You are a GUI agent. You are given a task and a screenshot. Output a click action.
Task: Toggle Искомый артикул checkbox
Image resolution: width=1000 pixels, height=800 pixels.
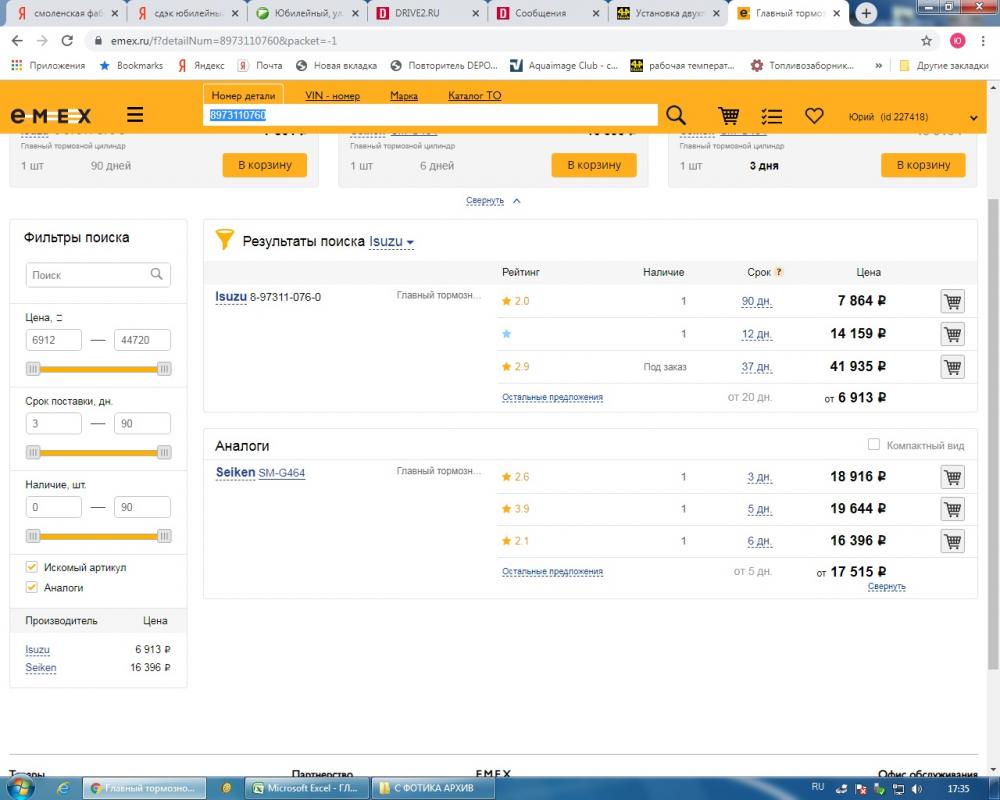[31, 567]
